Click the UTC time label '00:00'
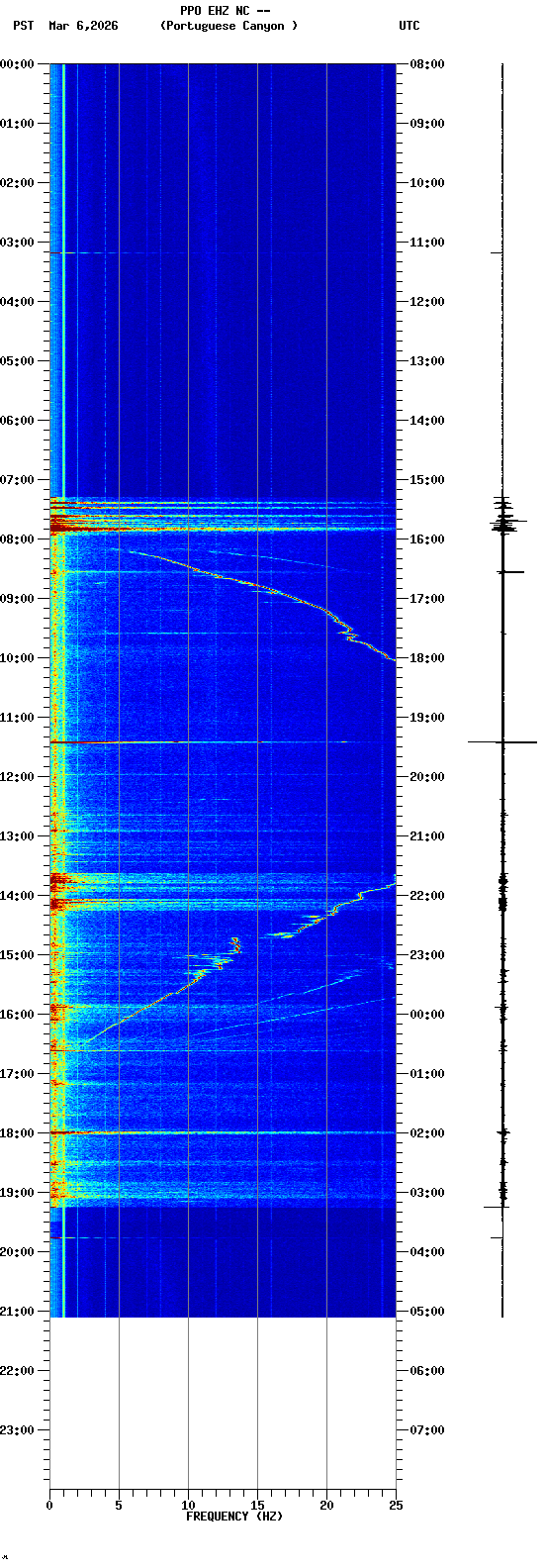 (427, 1015)
